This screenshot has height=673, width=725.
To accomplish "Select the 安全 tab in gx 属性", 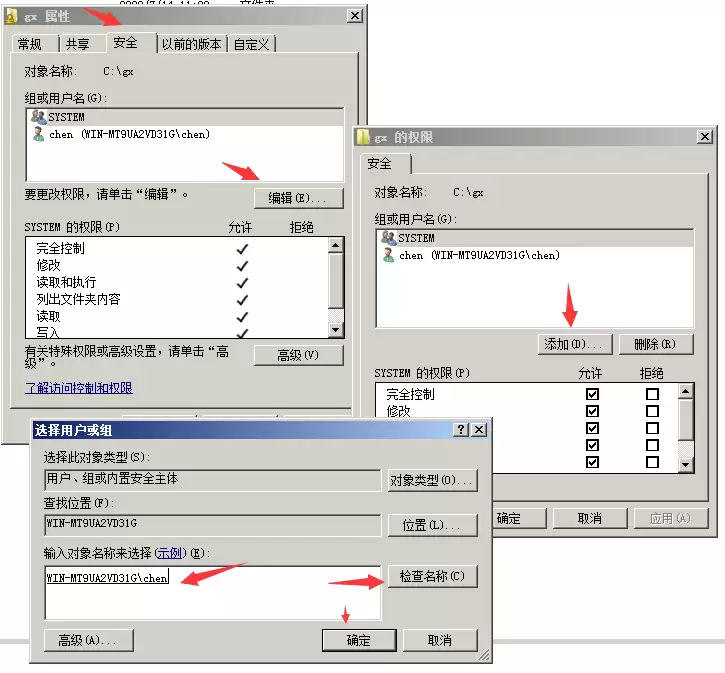I will tap(131, 43).
